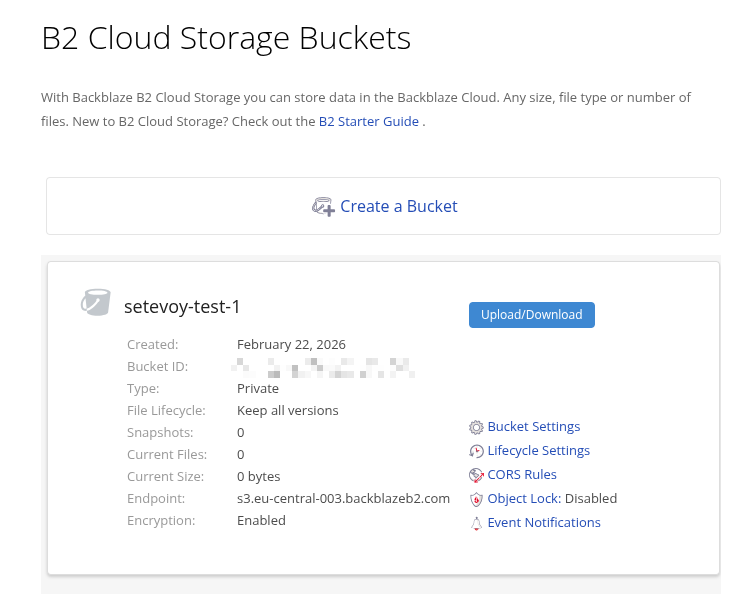
Task: Open the Object Lock link
Action: click(x=523, y=499)
